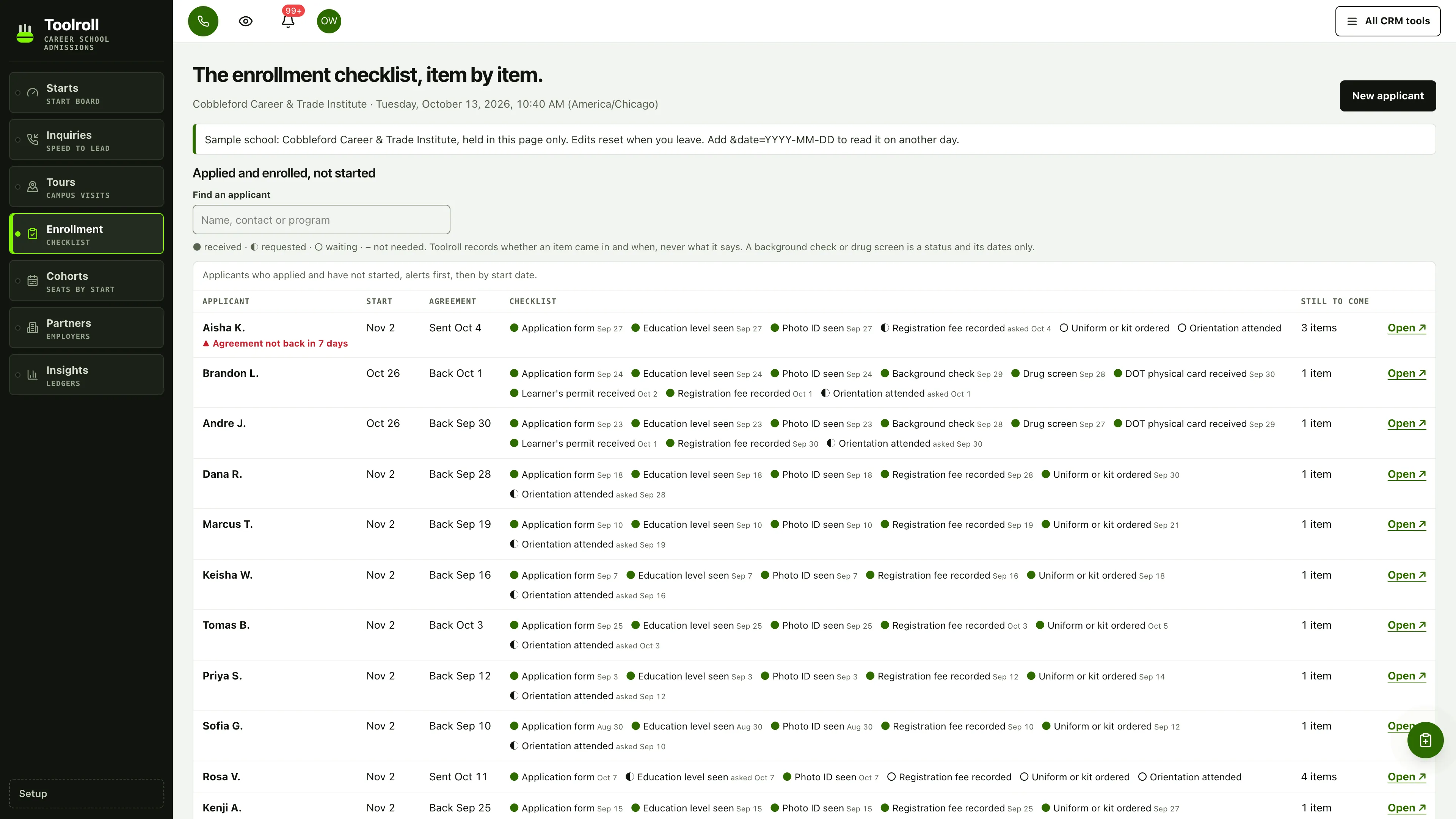This screenshot has height=819, width=1456.
Task: Click the applicant name Brandon L.
Action: [x=231, y=373]
